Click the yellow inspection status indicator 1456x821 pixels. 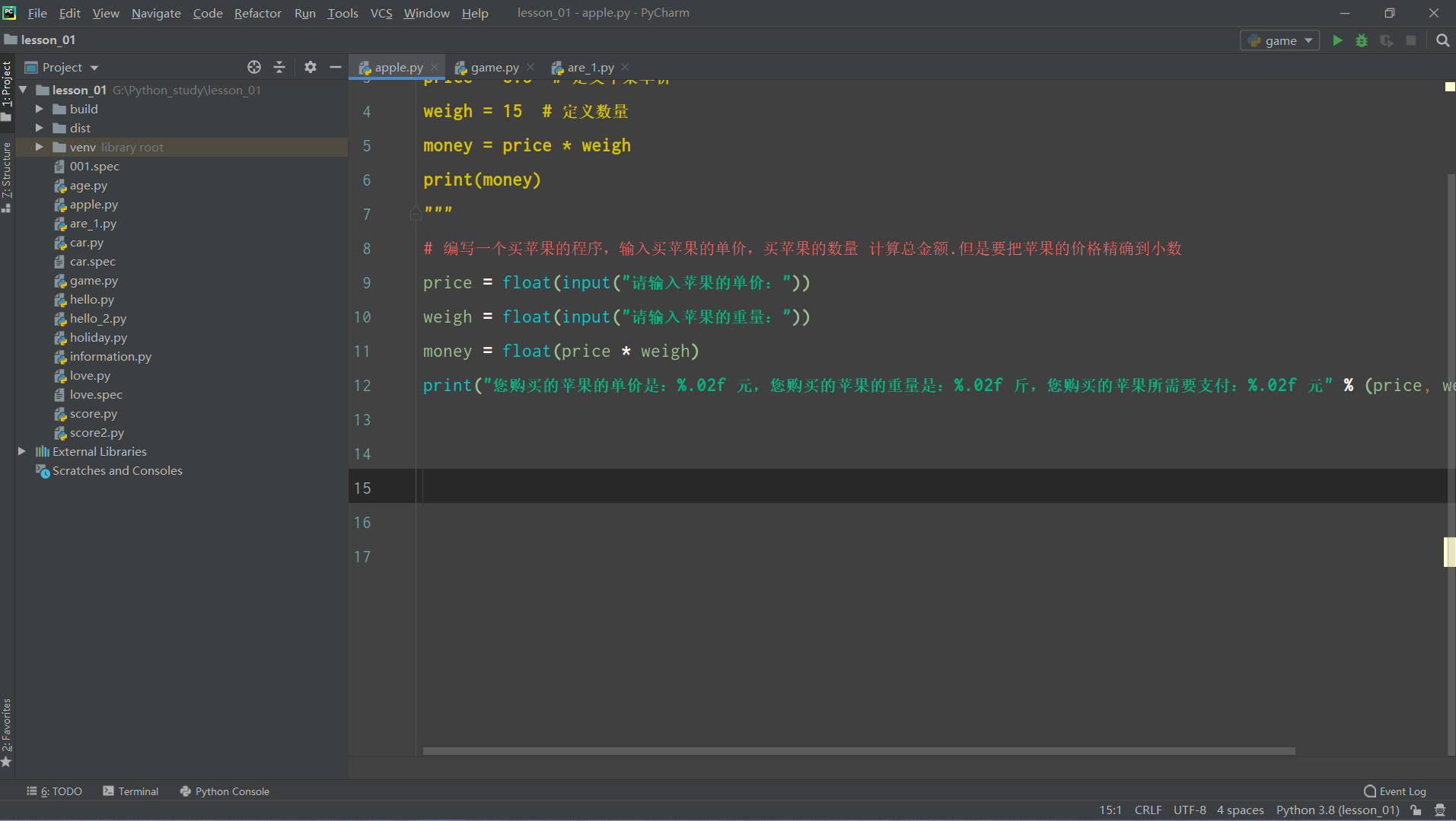[1450, 87]
